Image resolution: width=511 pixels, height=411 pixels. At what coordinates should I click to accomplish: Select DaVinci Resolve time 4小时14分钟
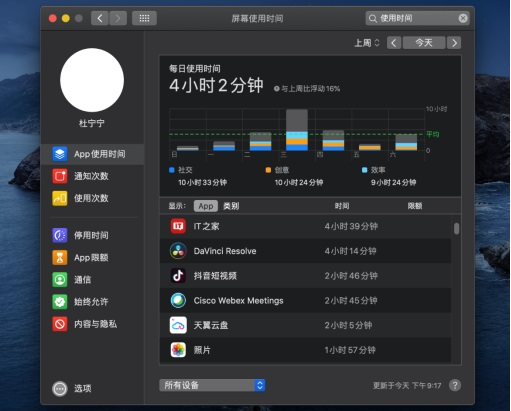[350, 251]
